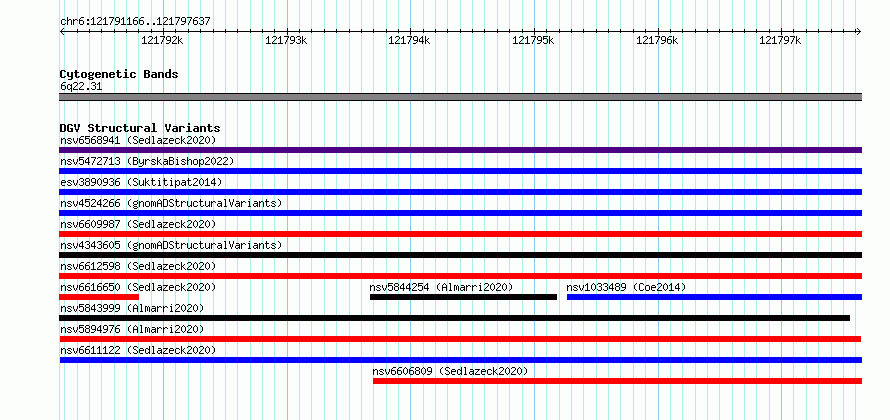
Task: Select the short red nsv6616650 bar
Action: coord(99,297)
